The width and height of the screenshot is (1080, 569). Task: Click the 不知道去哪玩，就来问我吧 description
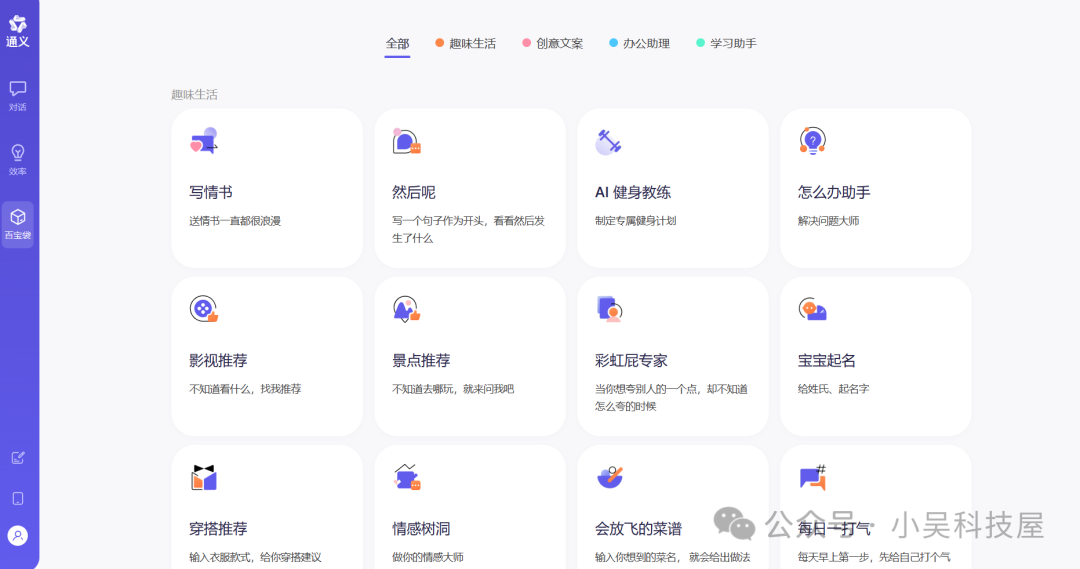(453, 389)
